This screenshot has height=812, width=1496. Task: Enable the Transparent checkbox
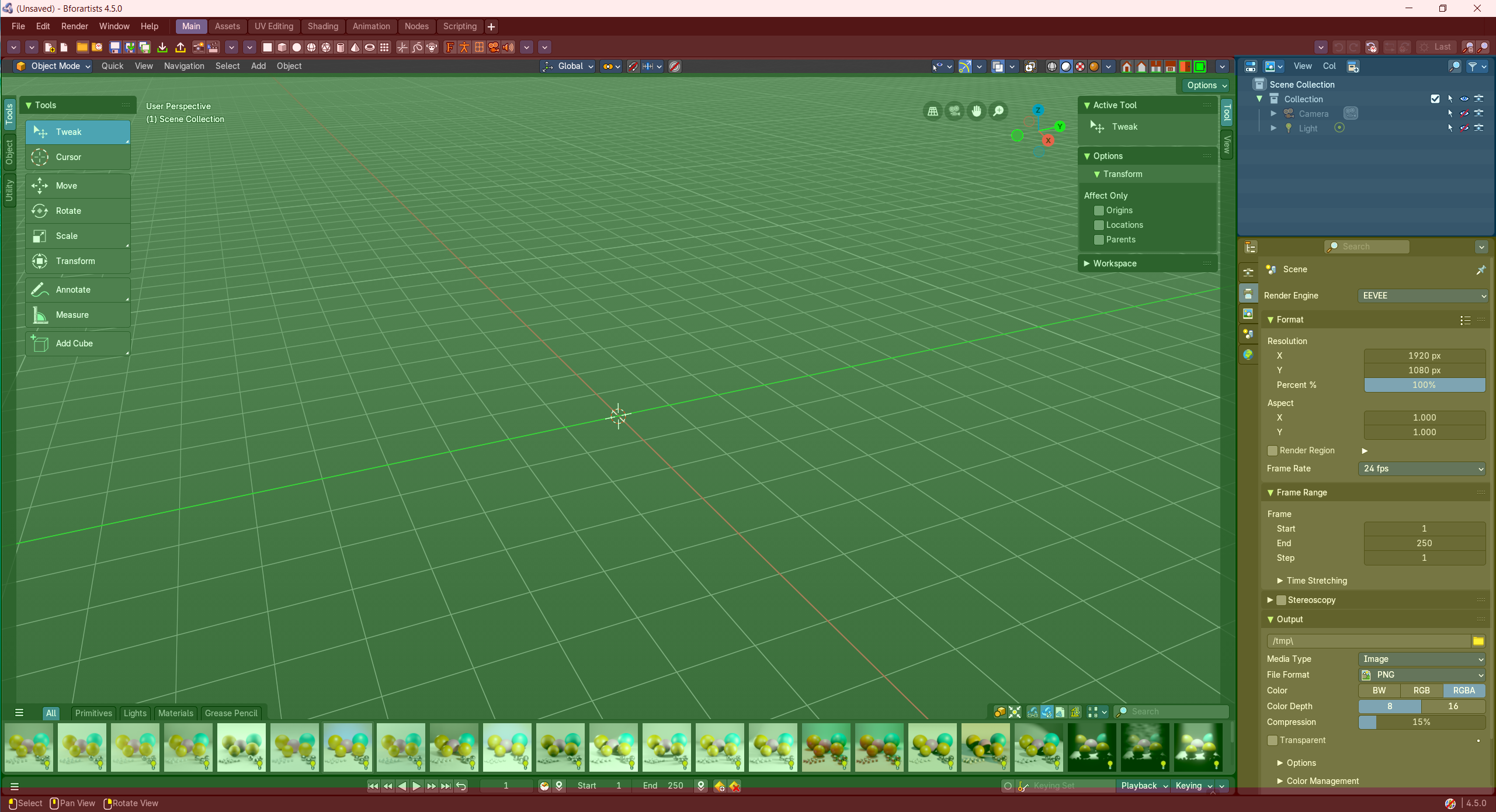[1272, 740]
